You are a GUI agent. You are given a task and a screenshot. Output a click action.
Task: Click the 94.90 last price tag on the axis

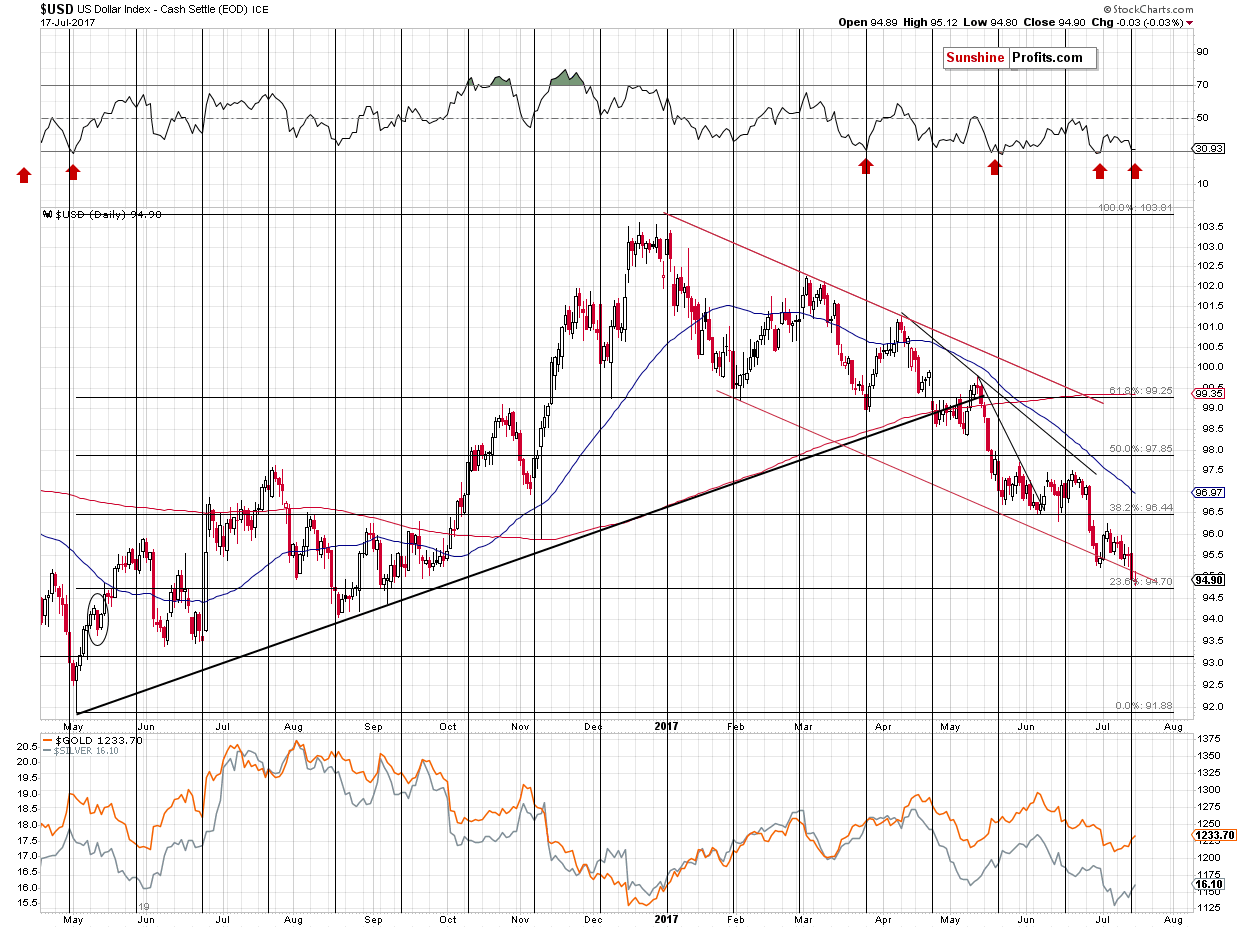pyautogui.click(x=1208, y=579)
